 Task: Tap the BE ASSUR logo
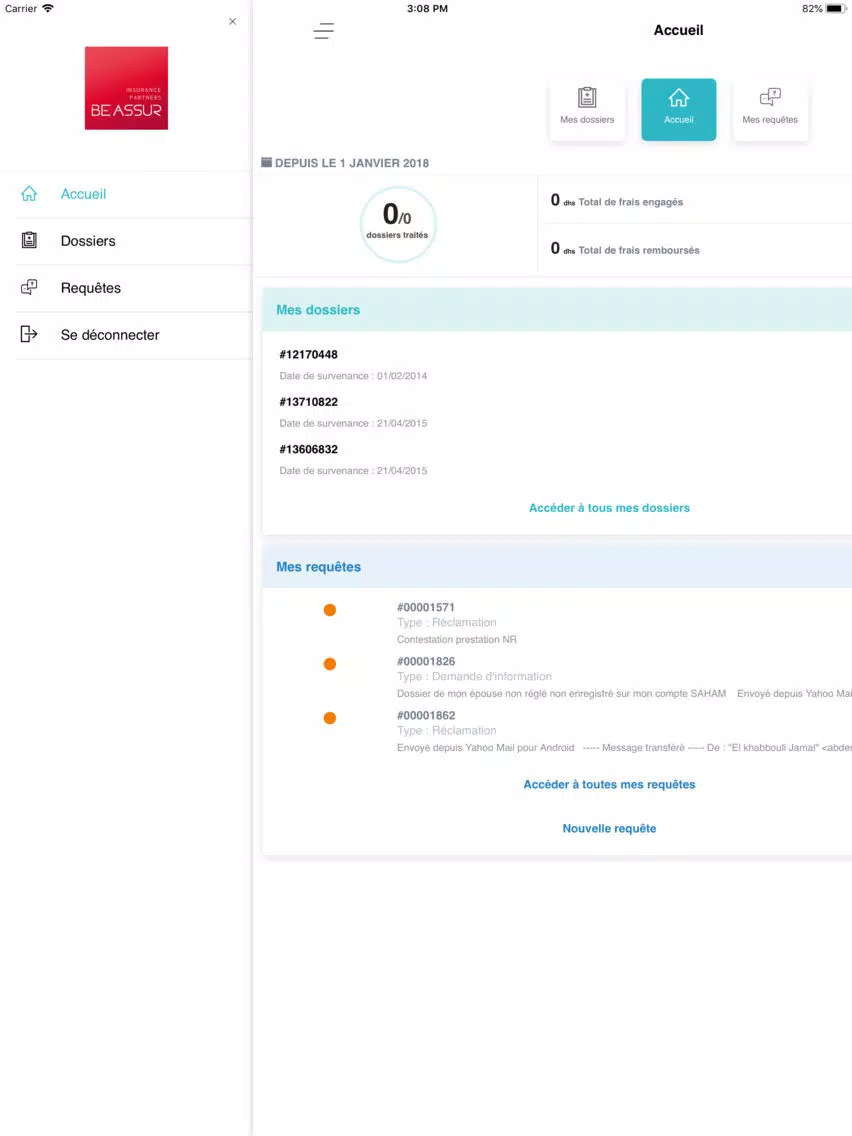coord(126,88)
